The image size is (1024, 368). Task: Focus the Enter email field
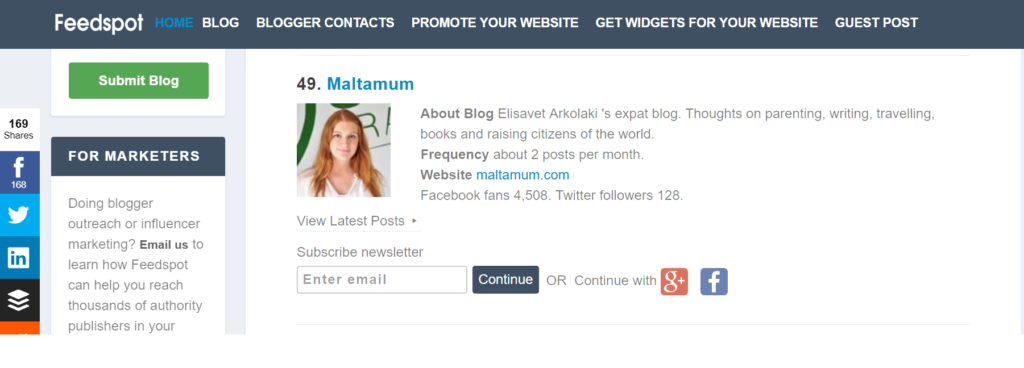[382, 280]
